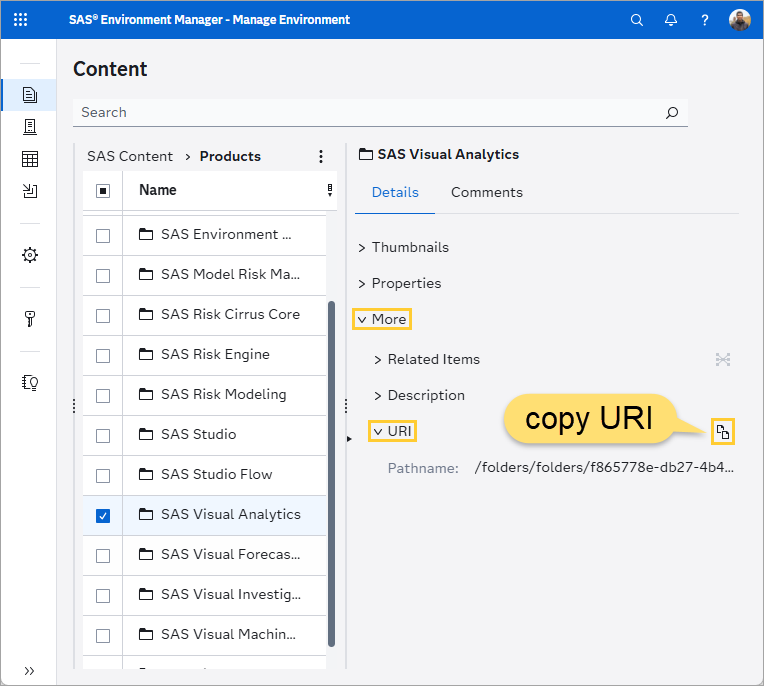The width and height of the screenshot is (764, 686).
Task: Open the SAS Studio Flow folder
Action: tap(216, 474)
